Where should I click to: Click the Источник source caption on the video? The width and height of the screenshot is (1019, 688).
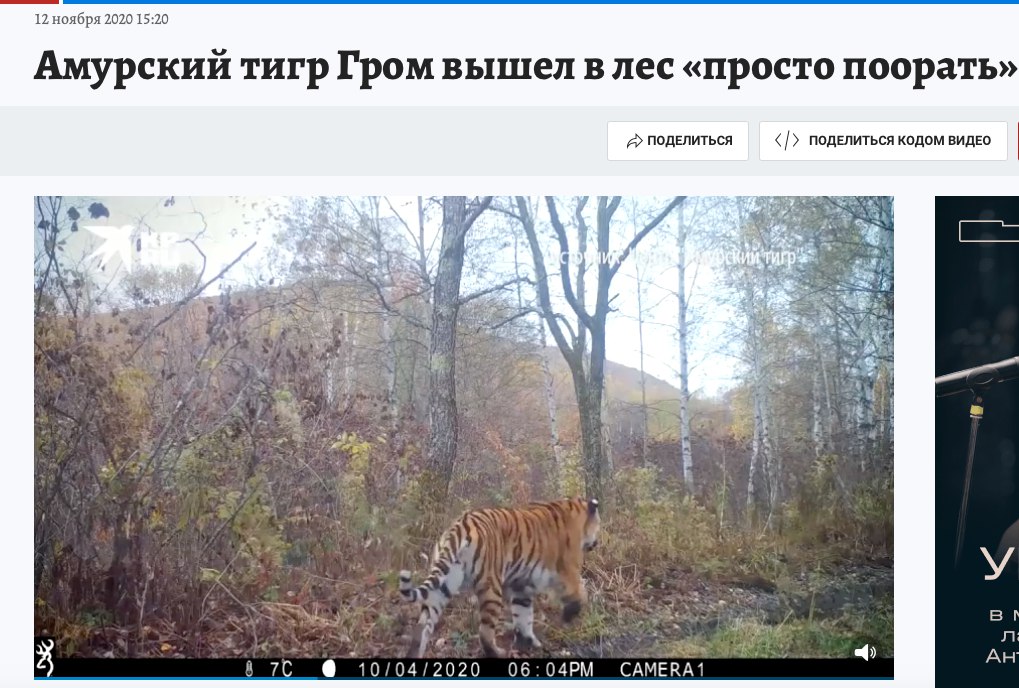pos(671,258)
